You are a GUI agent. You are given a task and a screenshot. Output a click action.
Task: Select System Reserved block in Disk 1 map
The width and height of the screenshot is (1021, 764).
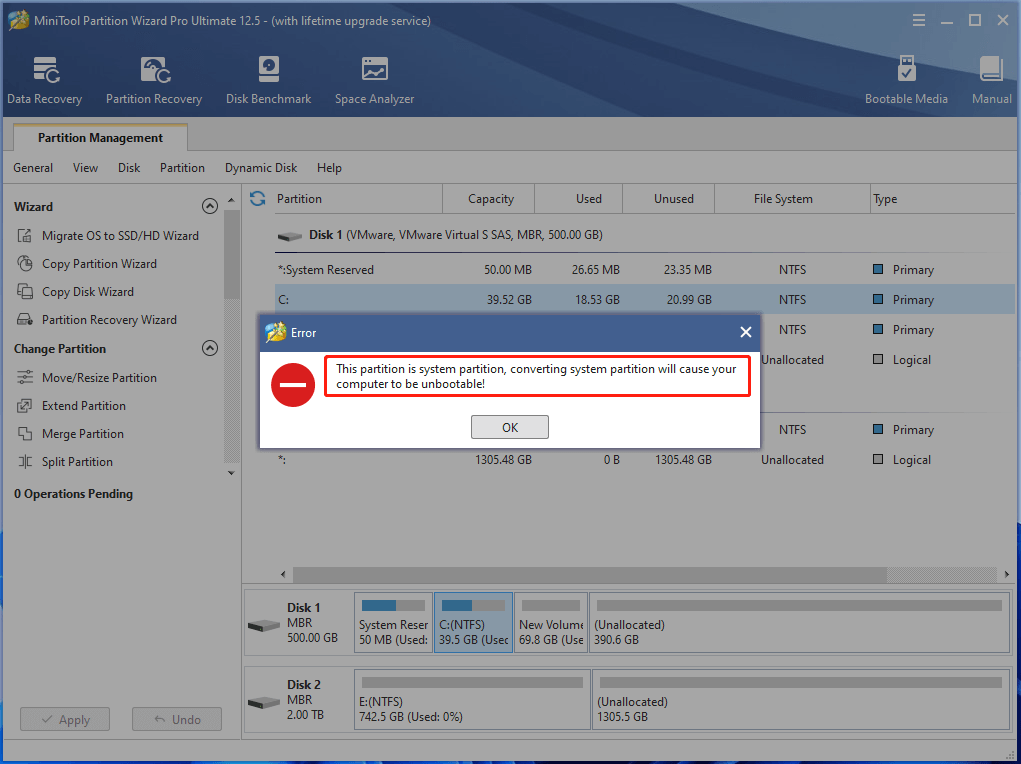click(x=393, y=622)
